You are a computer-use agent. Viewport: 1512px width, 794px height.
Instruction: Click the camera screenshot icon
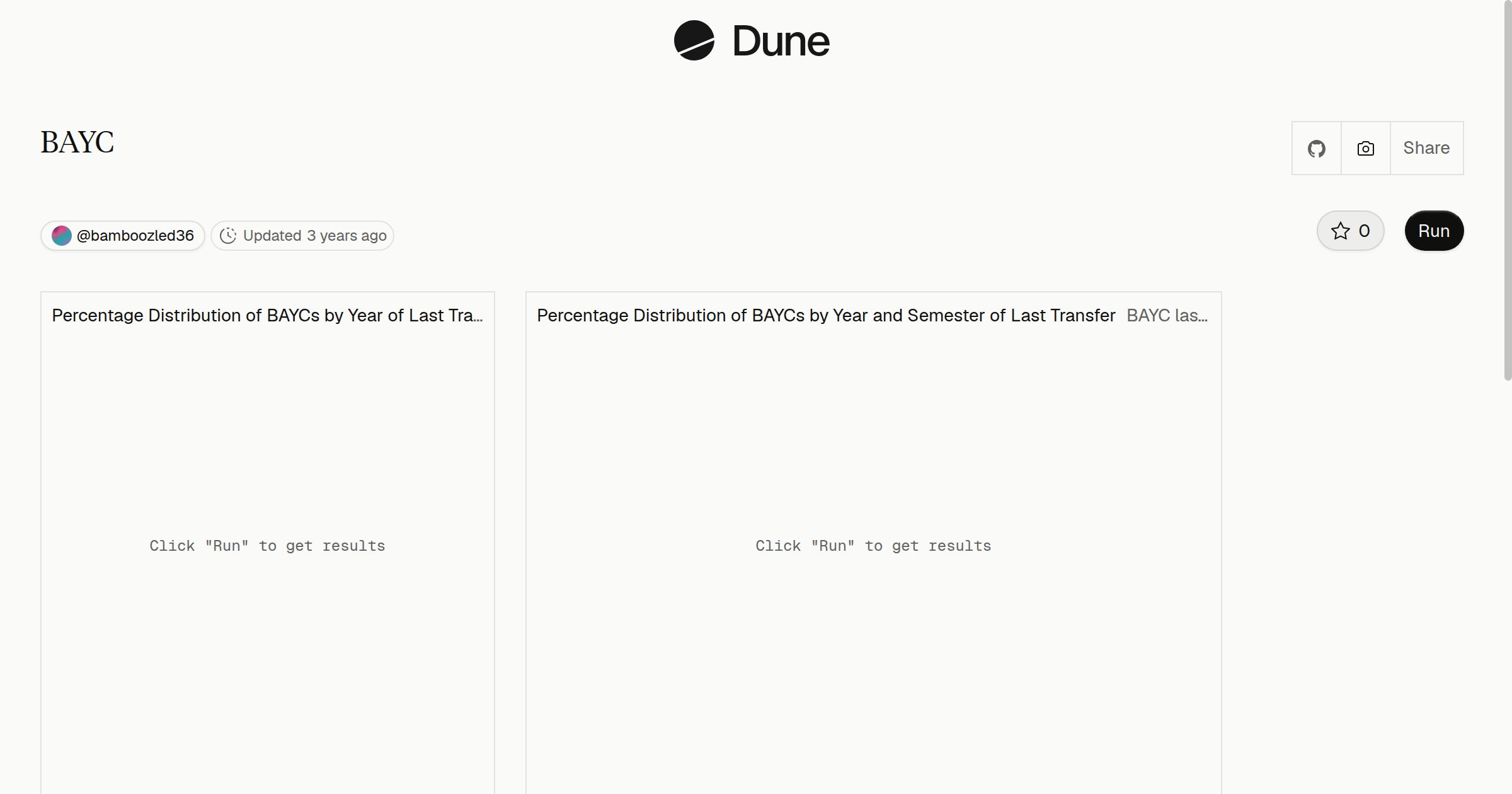point(1365,148)
